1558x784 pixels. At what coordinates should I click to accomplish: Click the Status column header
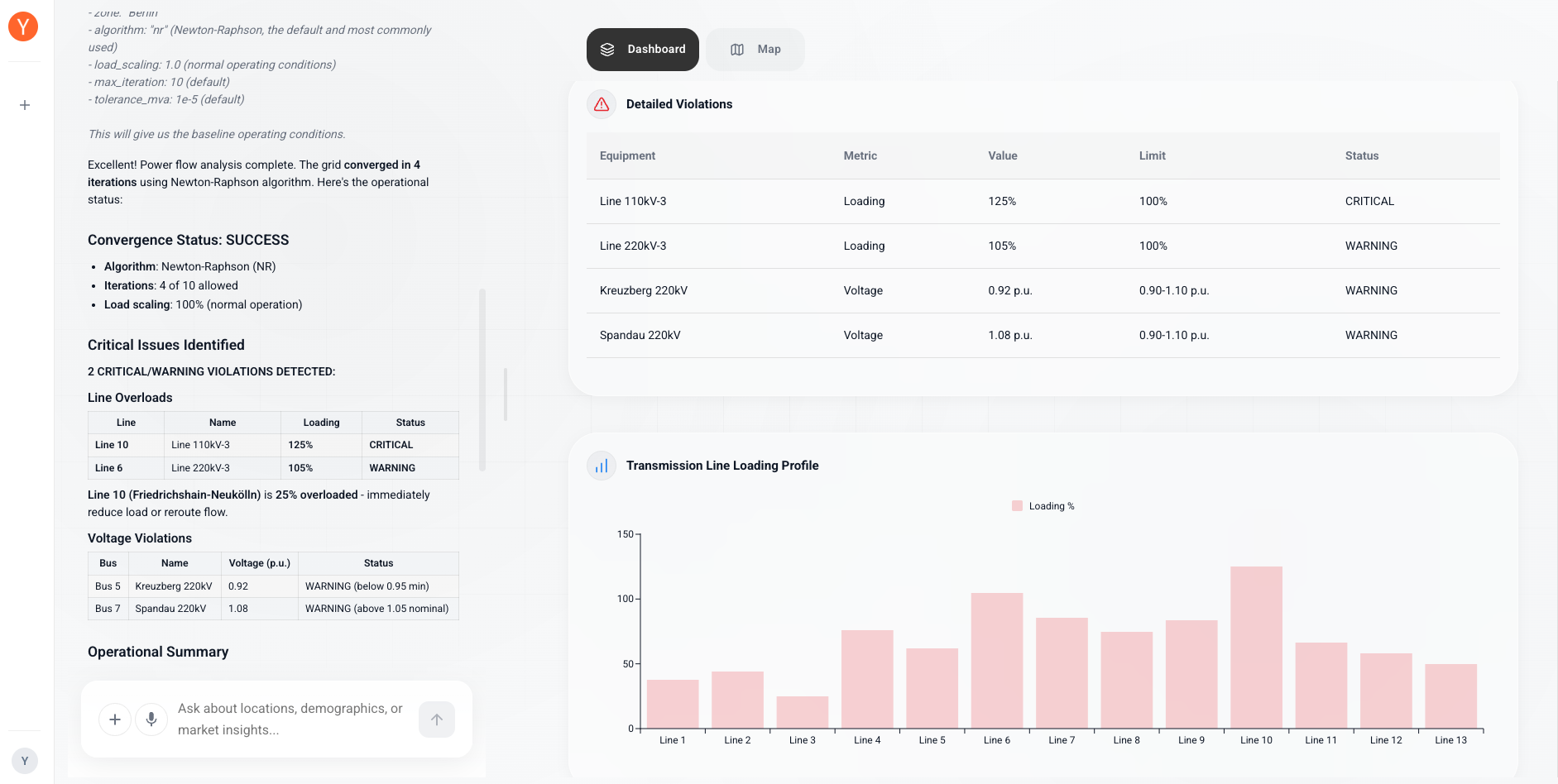click(x=1361, y=155)
